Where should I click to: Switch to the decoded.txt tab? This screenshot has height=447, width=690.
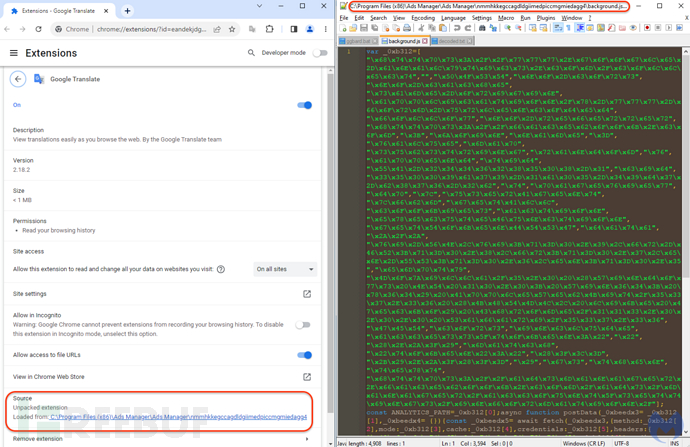(x=455, y=42)
